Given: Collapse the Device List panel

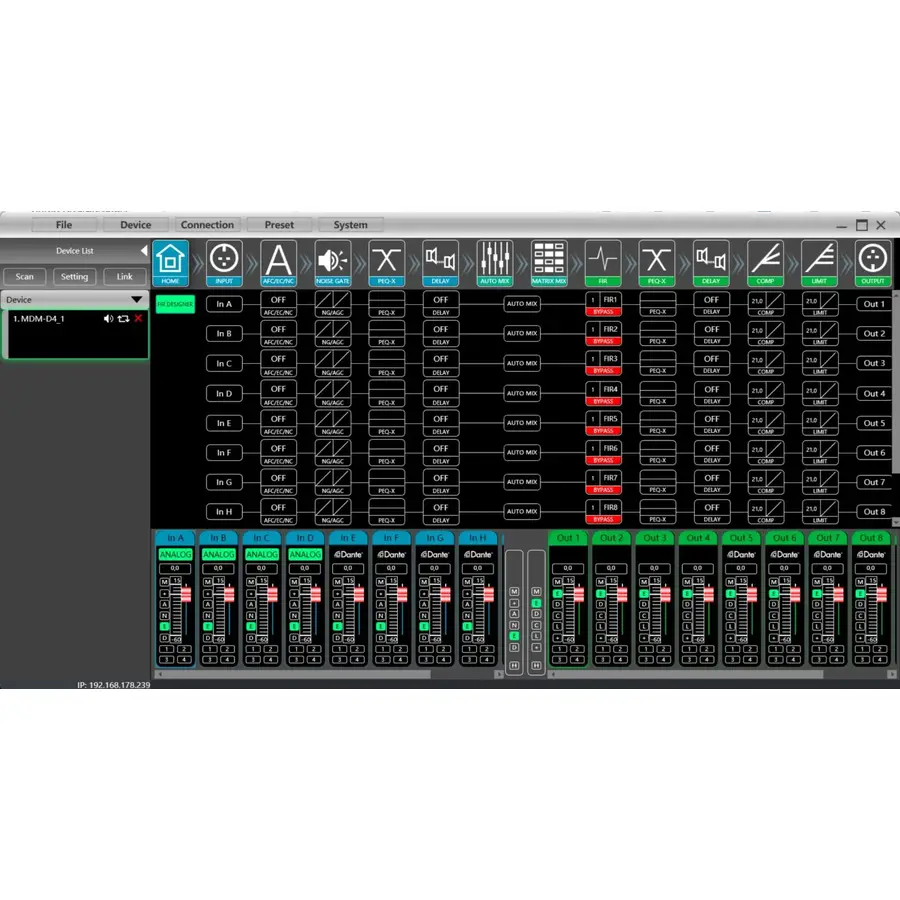Looking at the screenshot, I should click(142, 250).
